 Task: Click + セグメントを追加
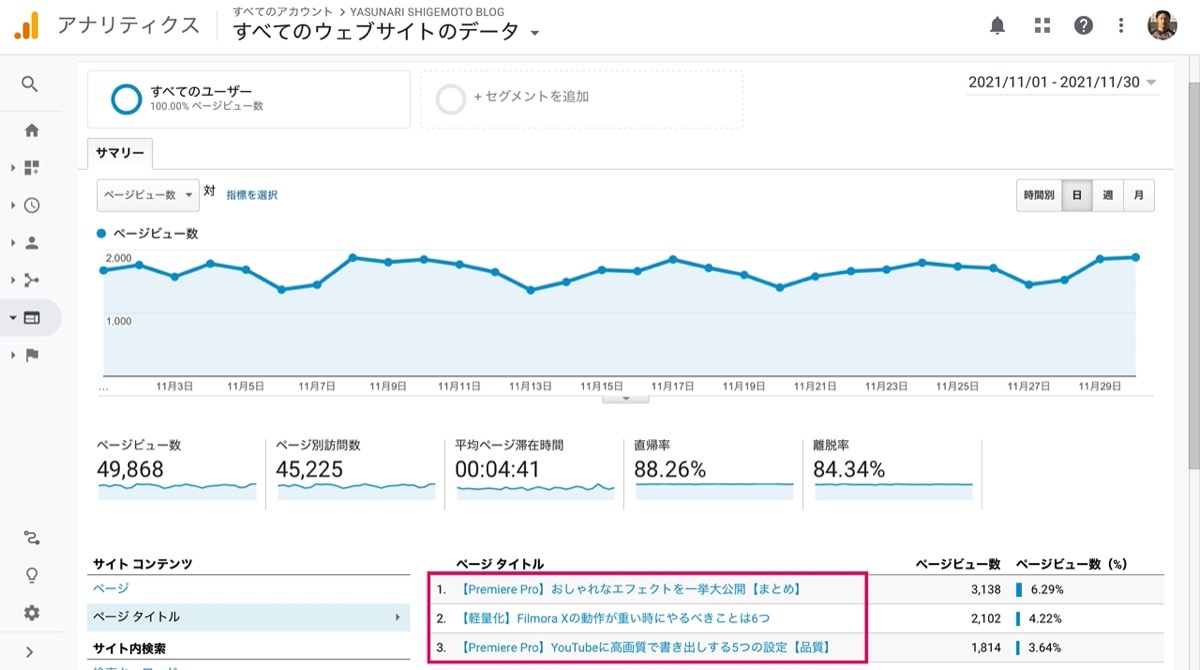pos(581,99)
